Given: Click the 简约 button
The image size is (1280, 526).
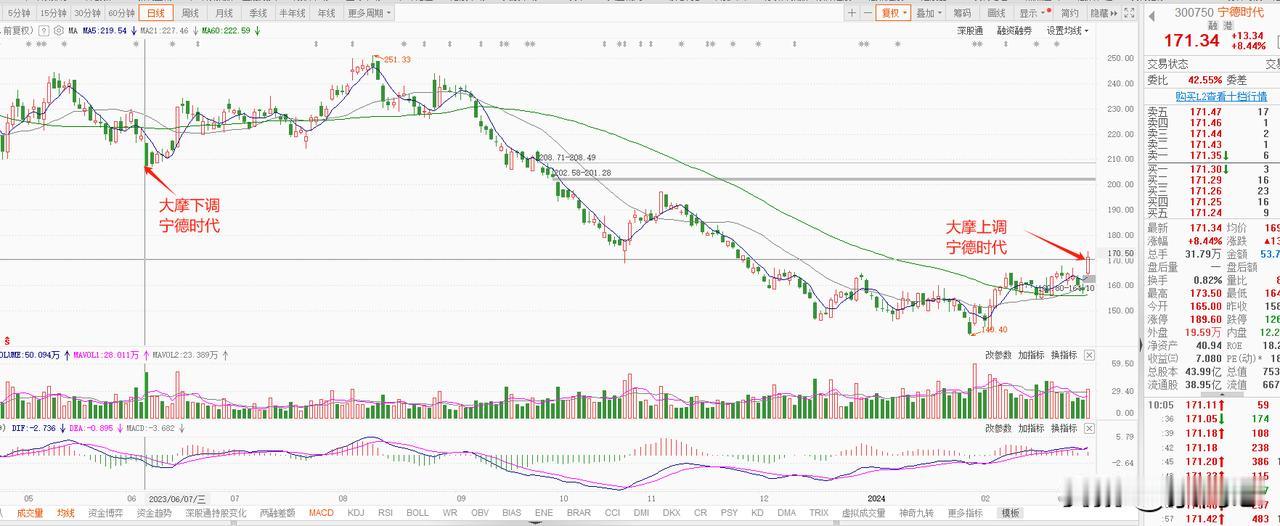Looking at the screenshot, I should pyautogui.click(x=1070, y=13).
